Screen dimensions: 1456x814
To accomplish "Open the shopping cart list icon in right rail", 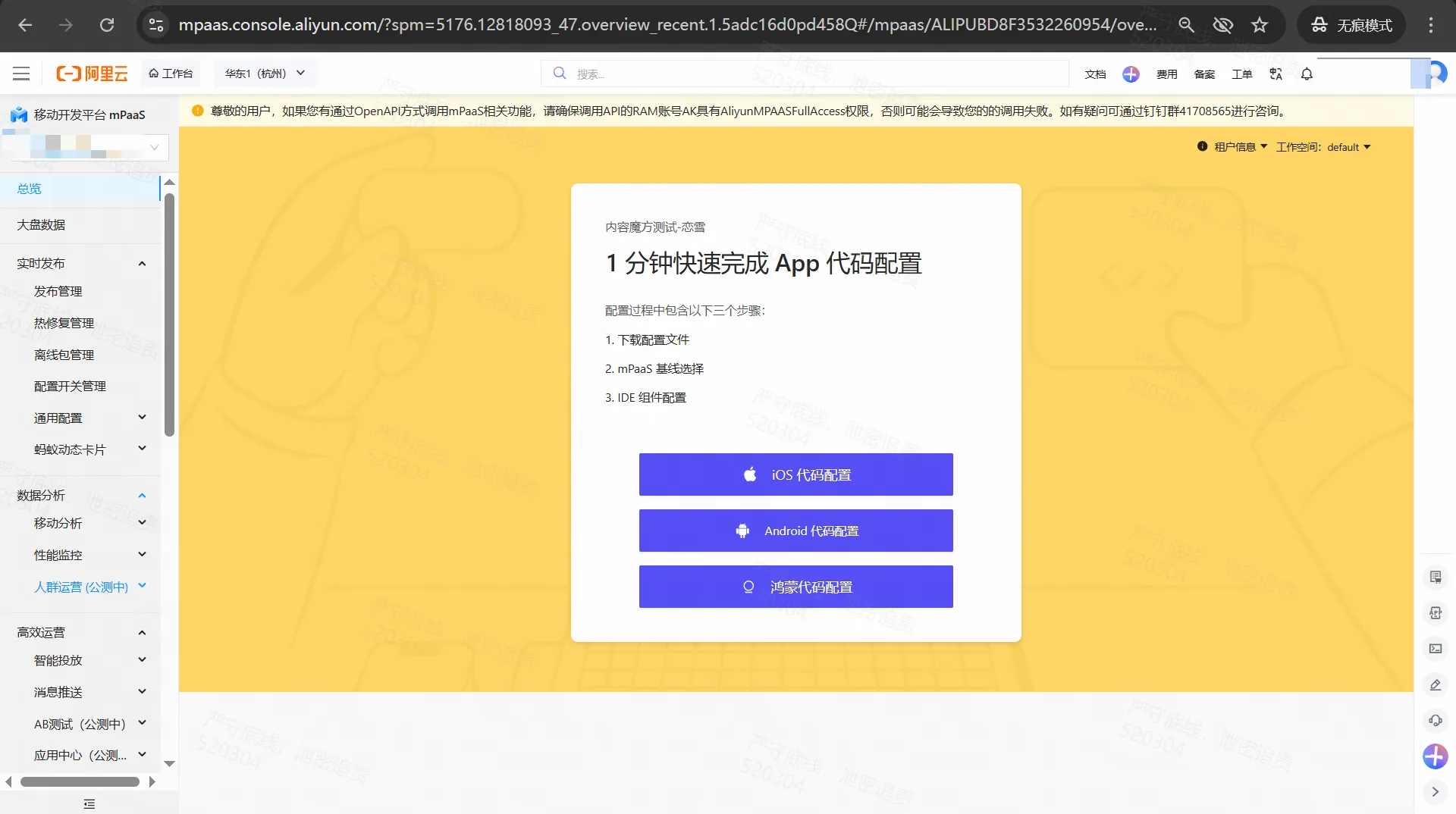I will pyautogui.click(x=1436, y=577).
